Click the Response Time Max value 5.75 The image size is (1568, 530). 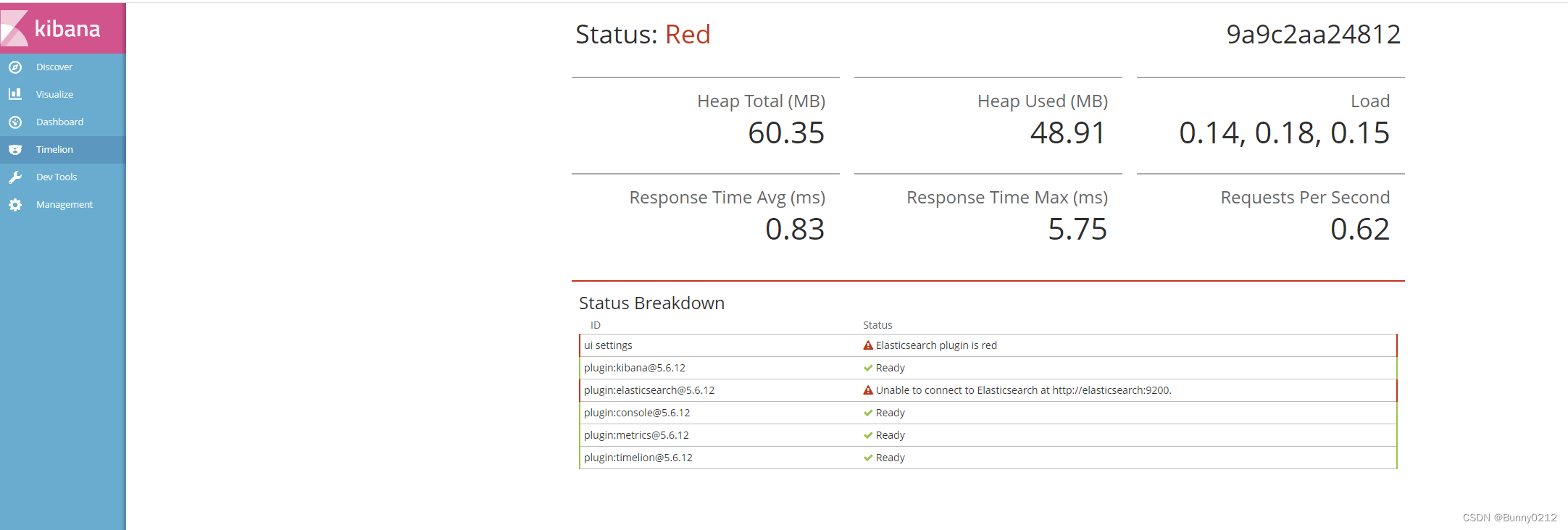pos(1077,229)
